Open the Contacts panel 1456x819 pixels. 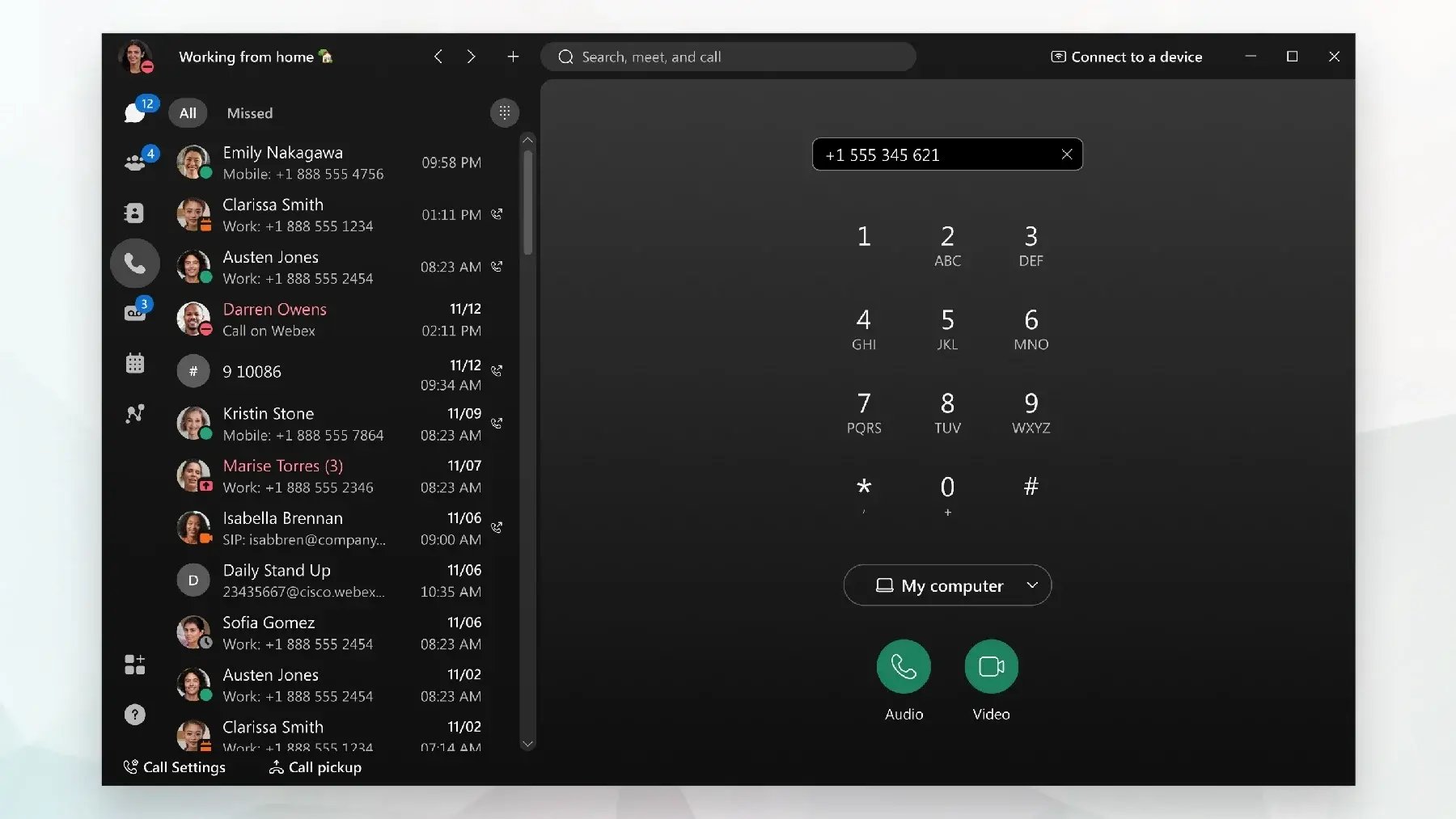(135, 213)
